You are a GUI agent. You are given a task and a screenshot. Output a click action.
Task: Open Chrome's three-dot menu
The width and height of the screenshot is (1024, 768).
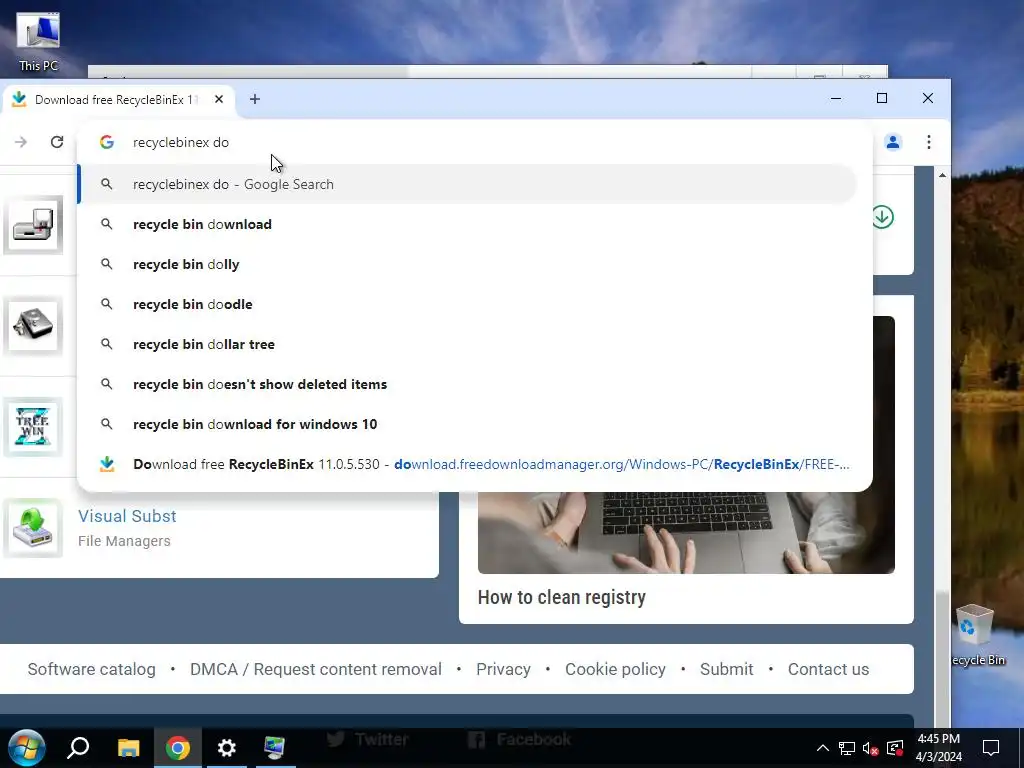point(929,142)
